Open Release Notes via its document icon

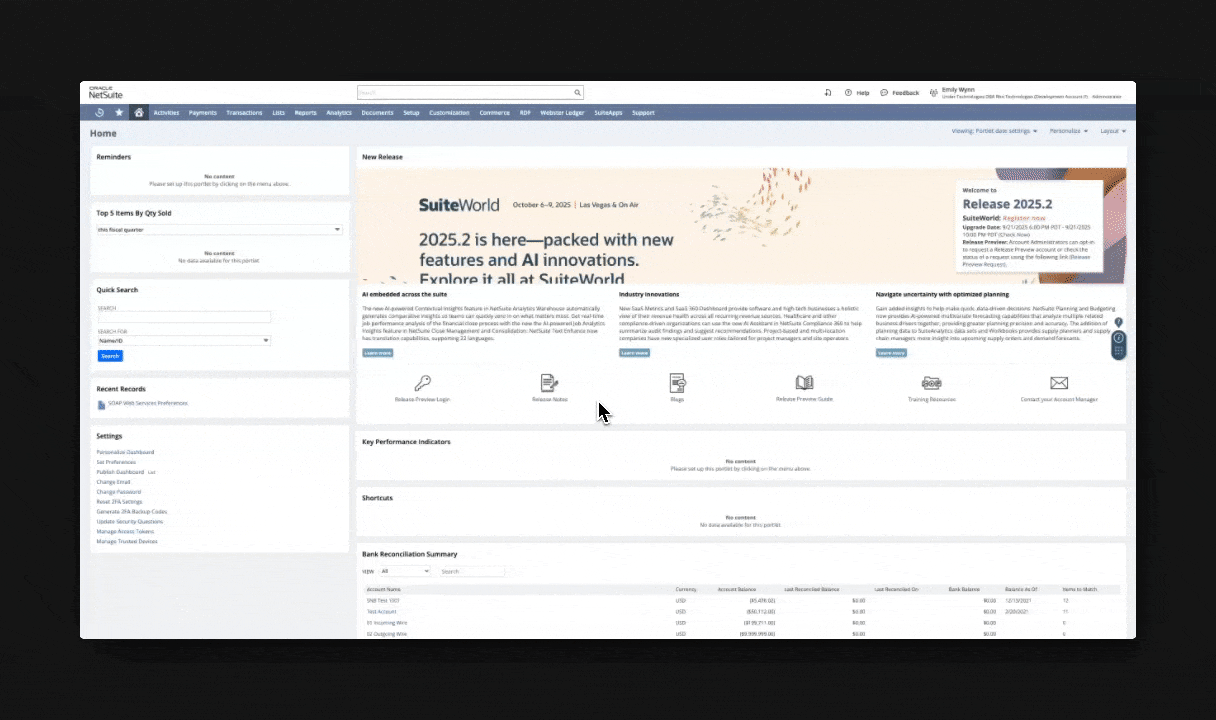[549, 383]
